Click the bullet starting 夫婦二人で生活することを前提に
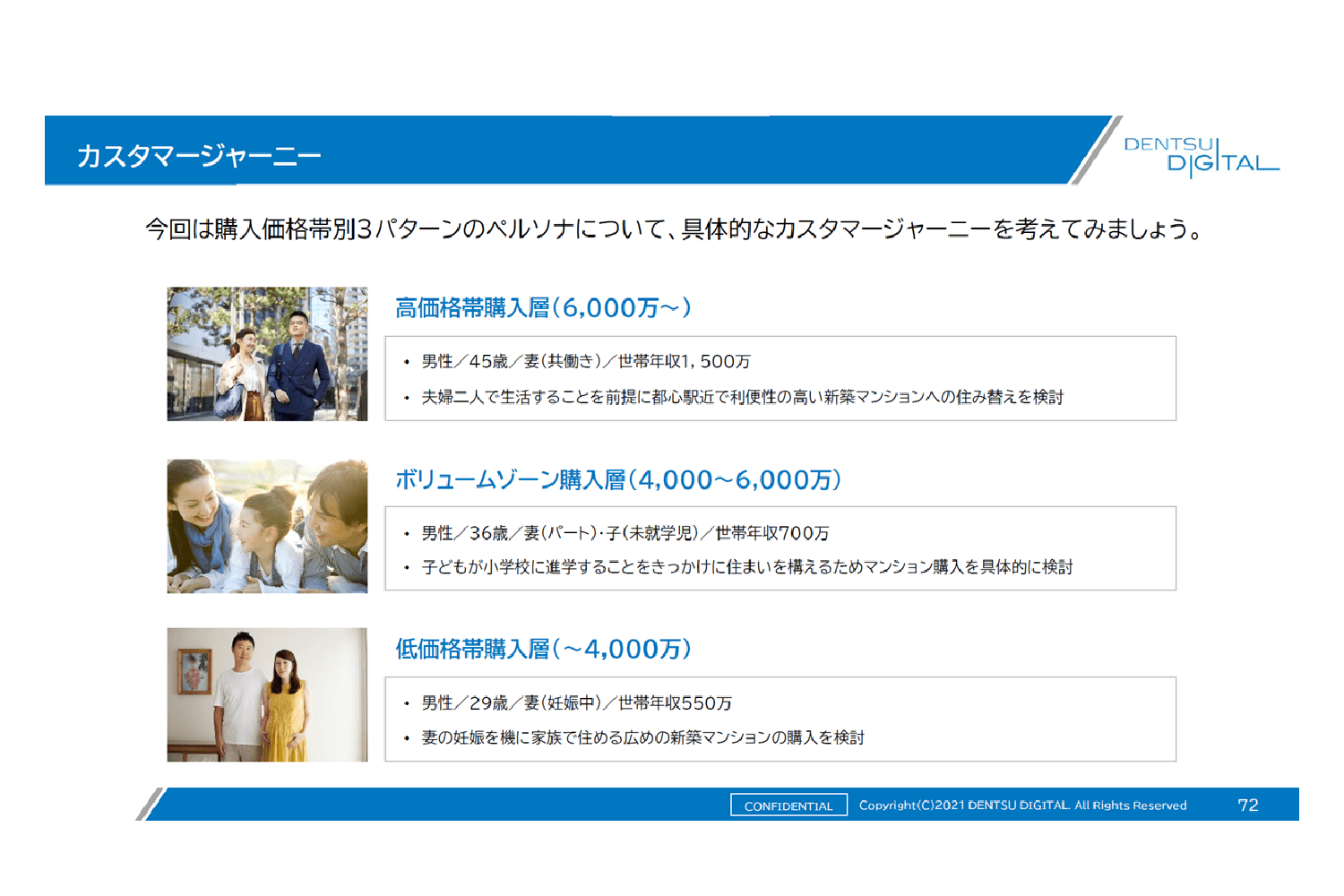 coord(742,397)
